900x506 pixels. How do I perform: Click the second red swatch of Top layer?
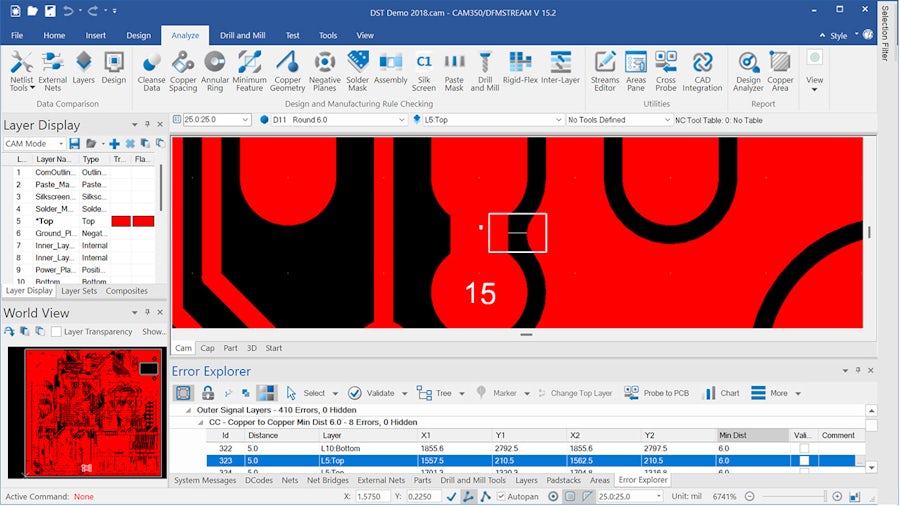coord(143,221)
